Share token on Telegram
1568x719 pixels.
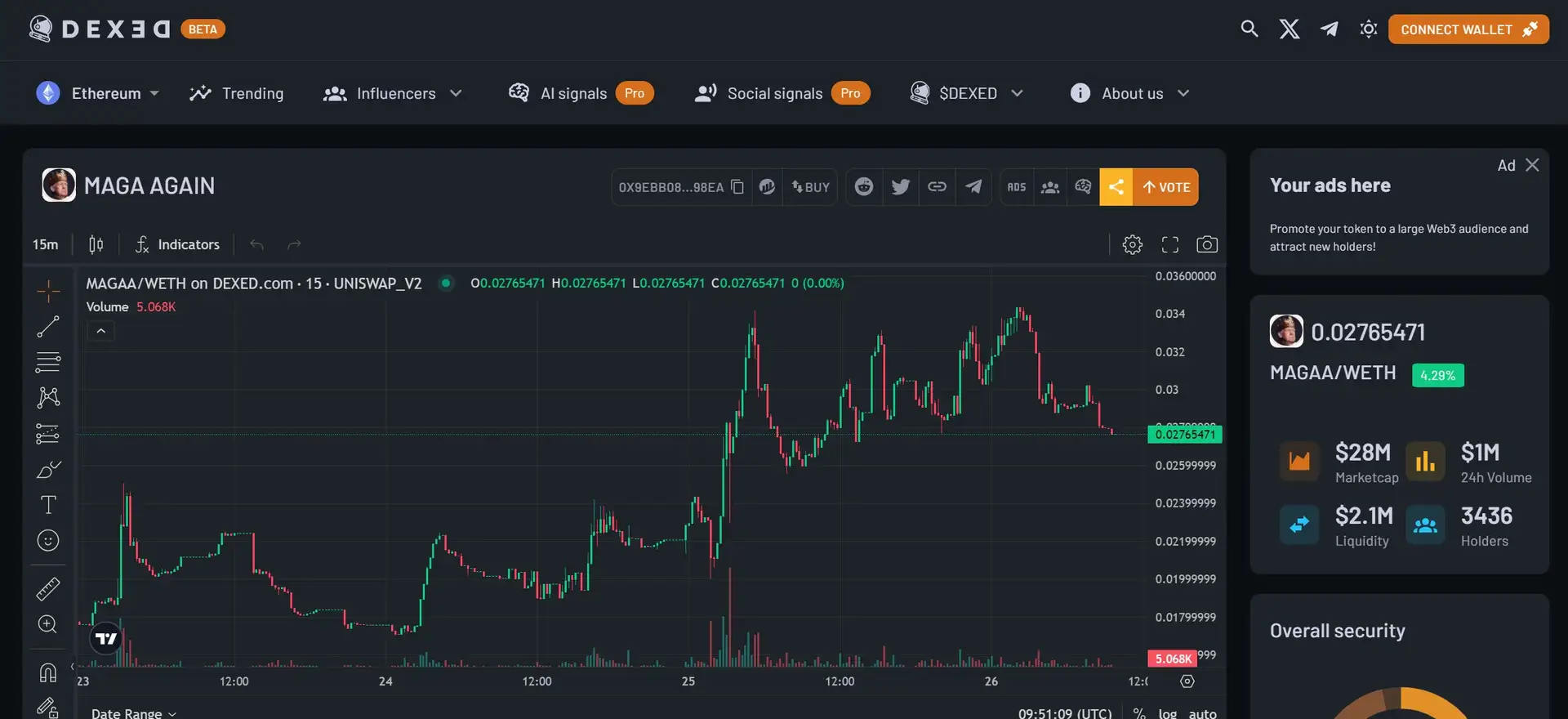(973, 187)
